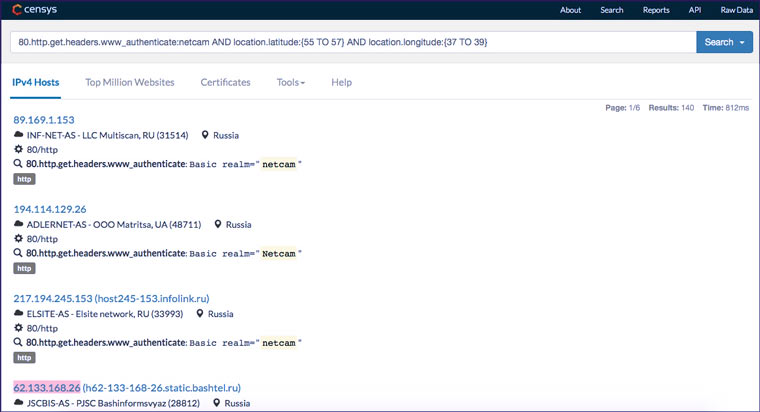Click gear icon in 217.194.245.153 entry
Viewport: 760px width, 412px height.
click(x=18, y=328)
